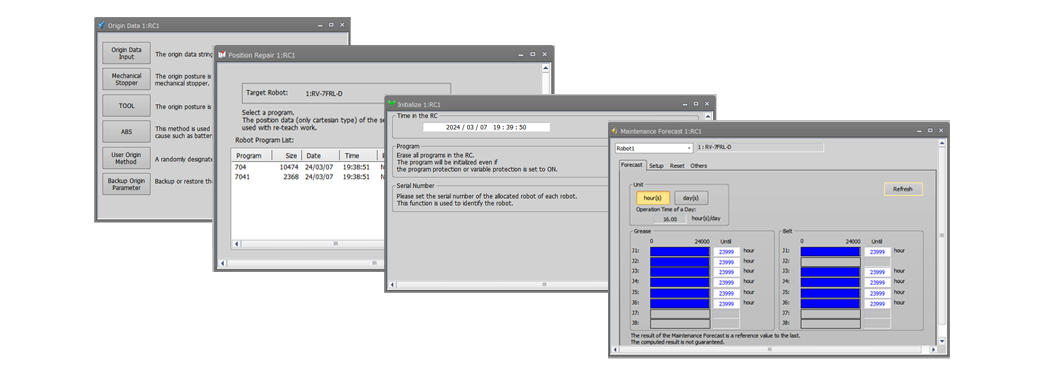Choose the Mechanical Stopper origin method
1060x370 pixels.
126,80
